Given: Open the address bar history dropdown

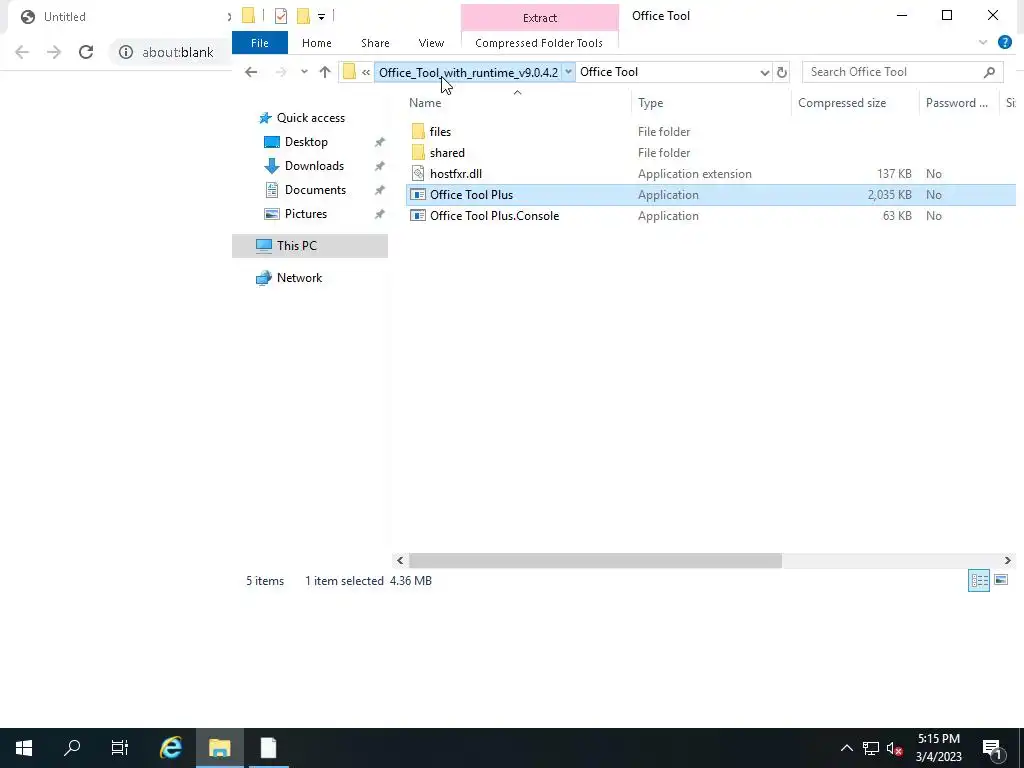Looking at the screenshot, I should 765,72.
